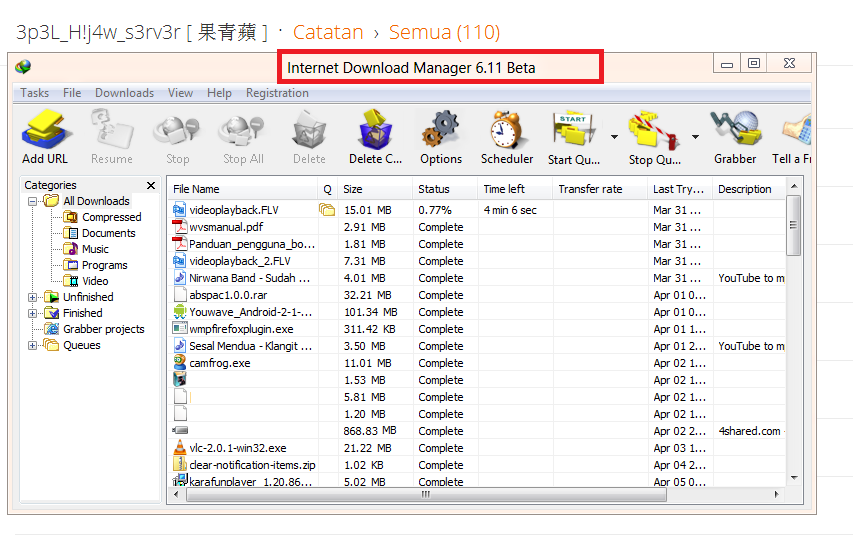Viewport: 853px width, 543px height.
Task: Sort by Last Try column header
Action: click(x=681, y=189)
